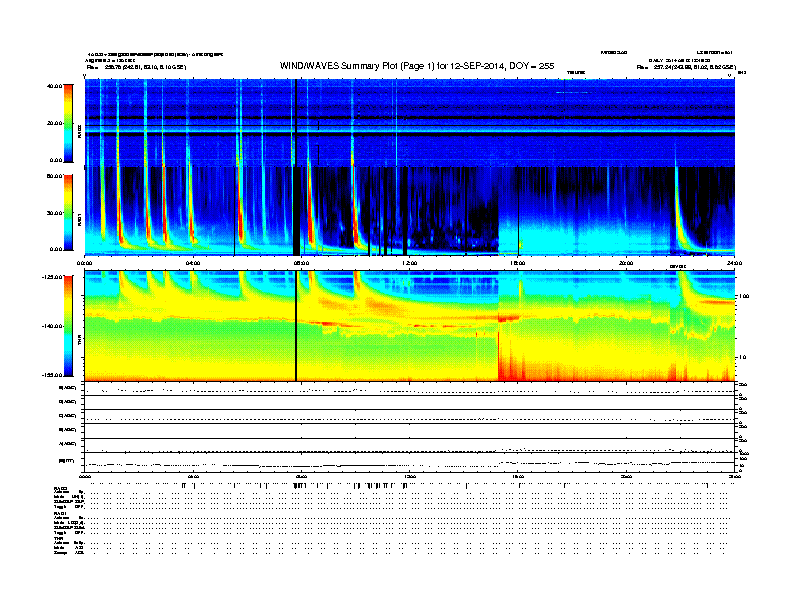Click 12:00 tick on the bottom line-plot axis

(410, 476)
